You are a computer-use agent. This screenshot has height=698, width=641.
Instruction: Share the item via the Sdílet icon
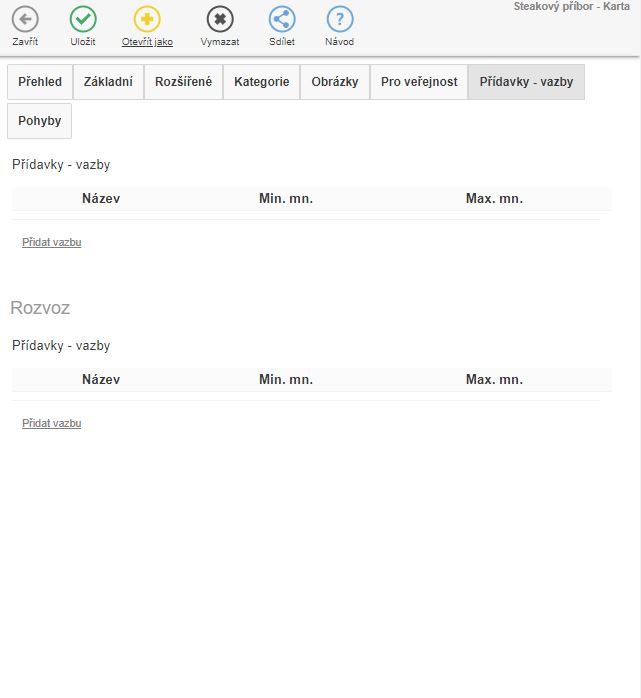click(282, 19)
